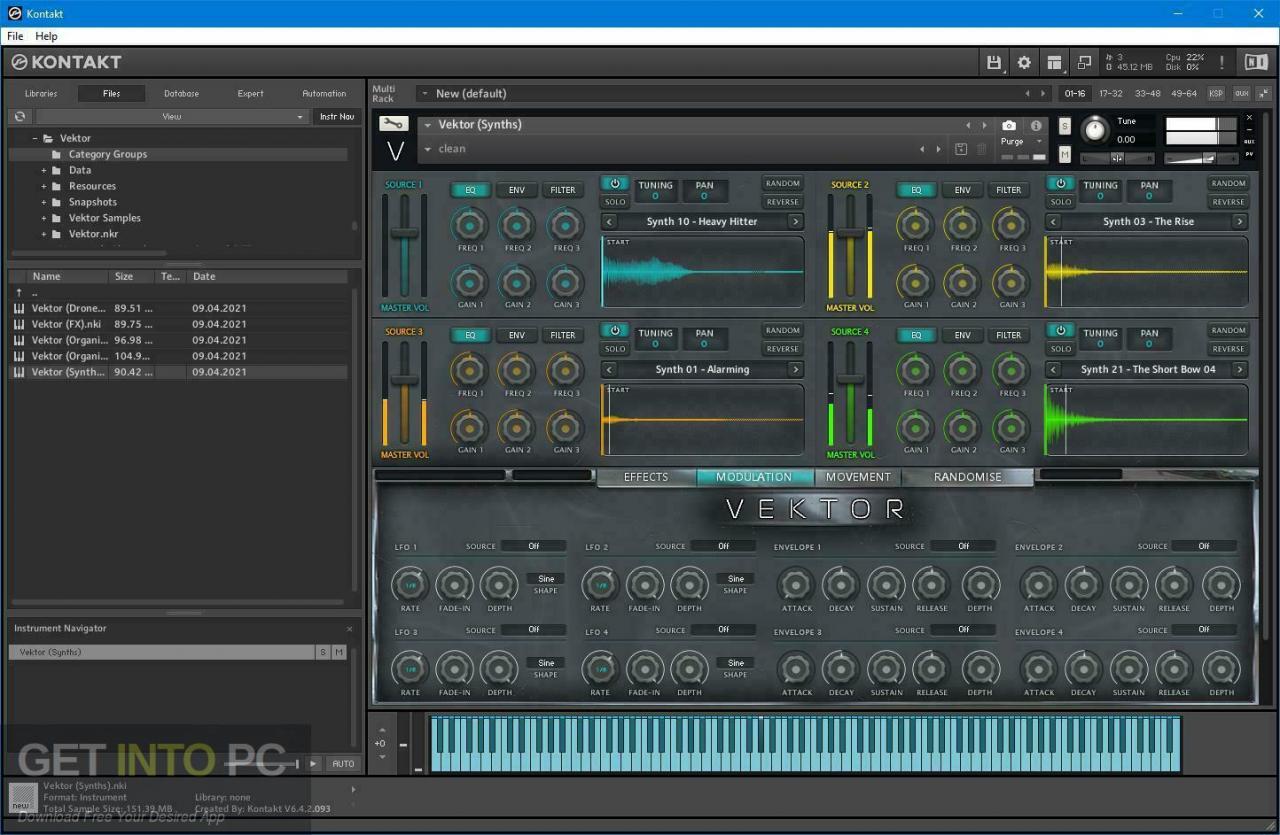Mute the instrument with the M button
The width and height of the screenshot is (1280, 835).
[1064, 155]
